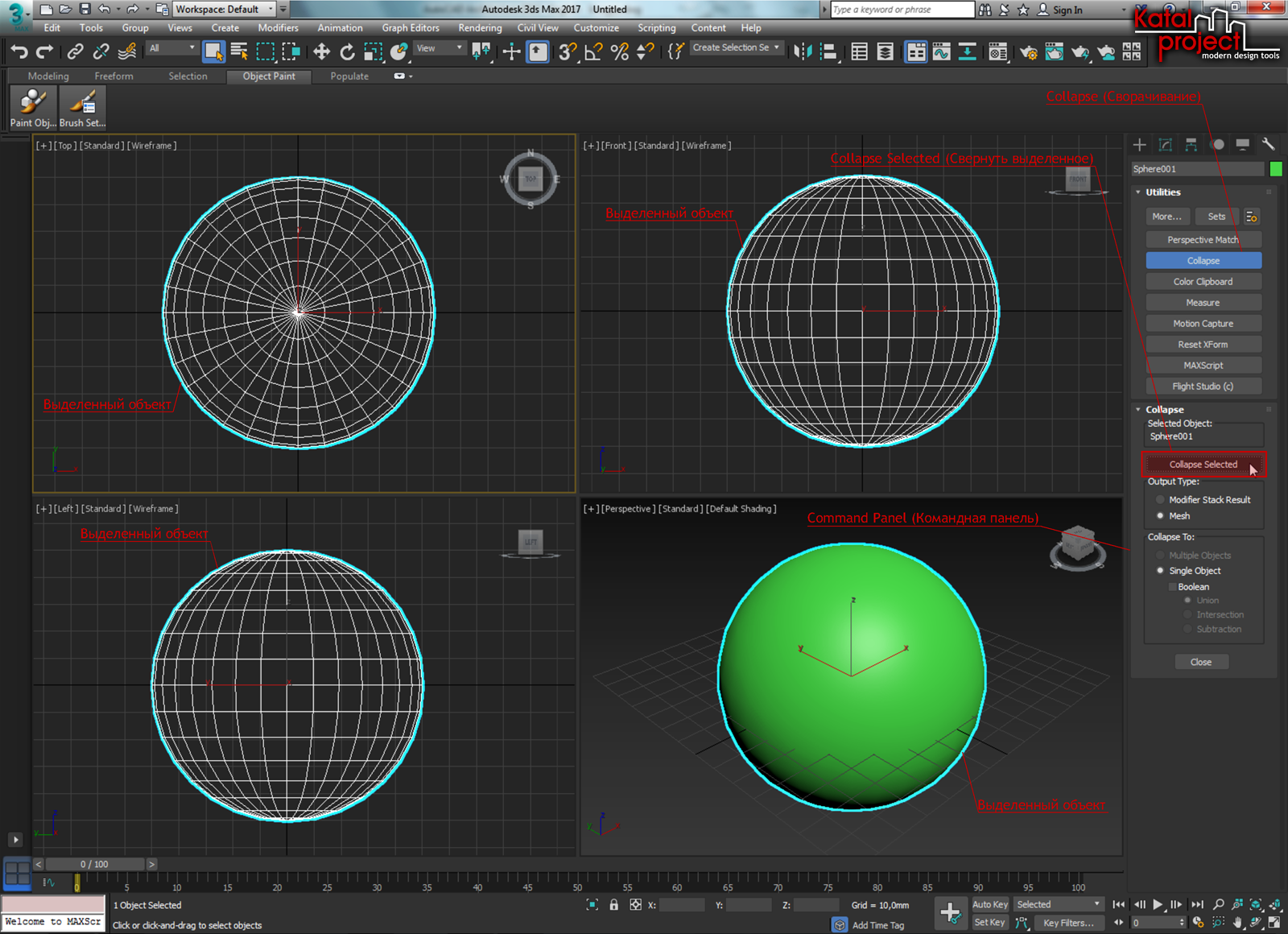Choose the Select and Uniform Scale tool

[373, 52]
